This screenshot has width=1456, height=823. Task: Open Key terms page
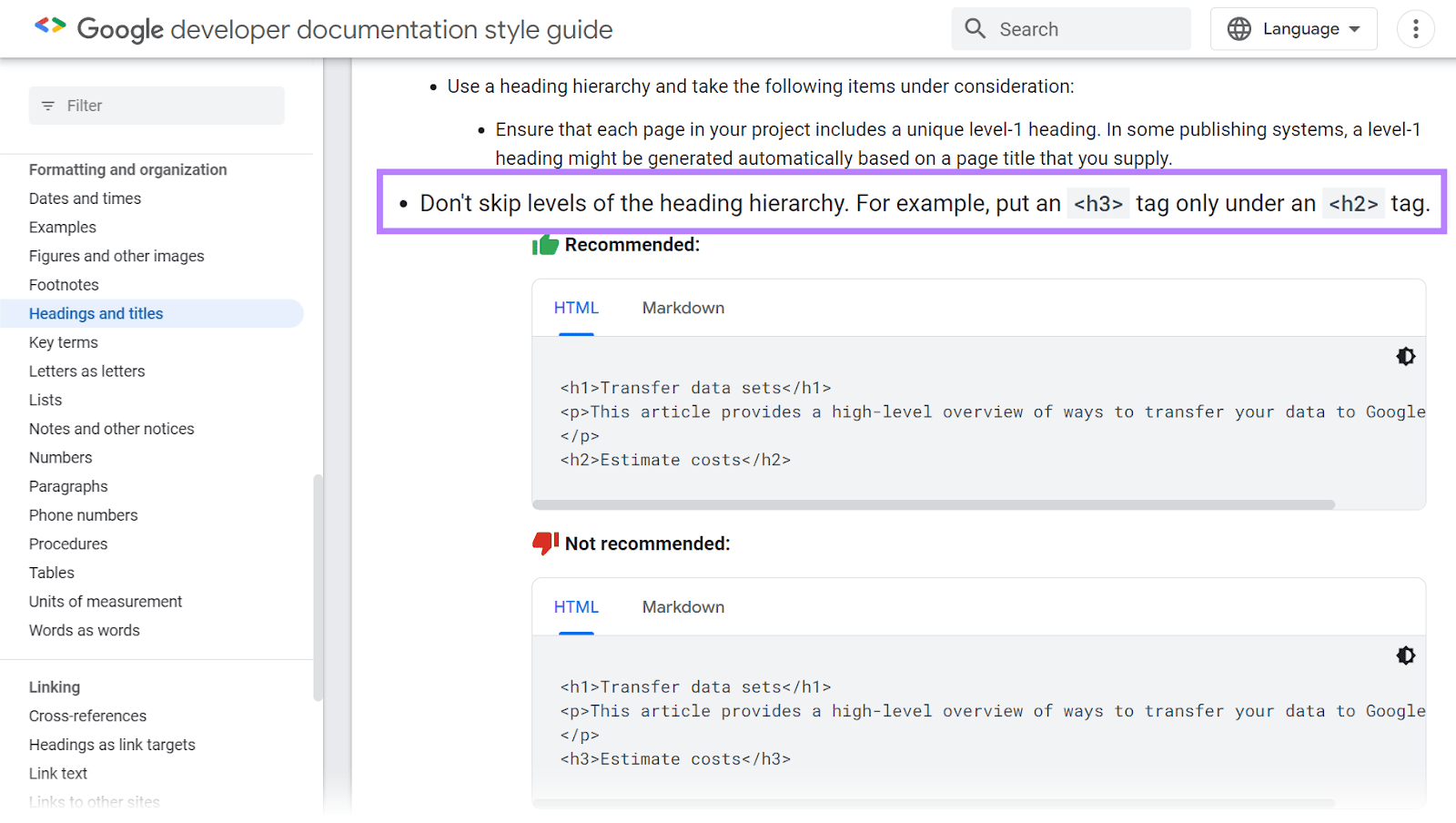[64, 342]
